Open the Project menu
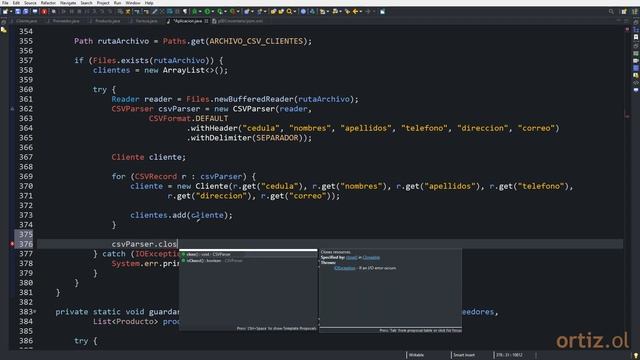The height and width of the screenshot is (360, 640). click(103, 3)
